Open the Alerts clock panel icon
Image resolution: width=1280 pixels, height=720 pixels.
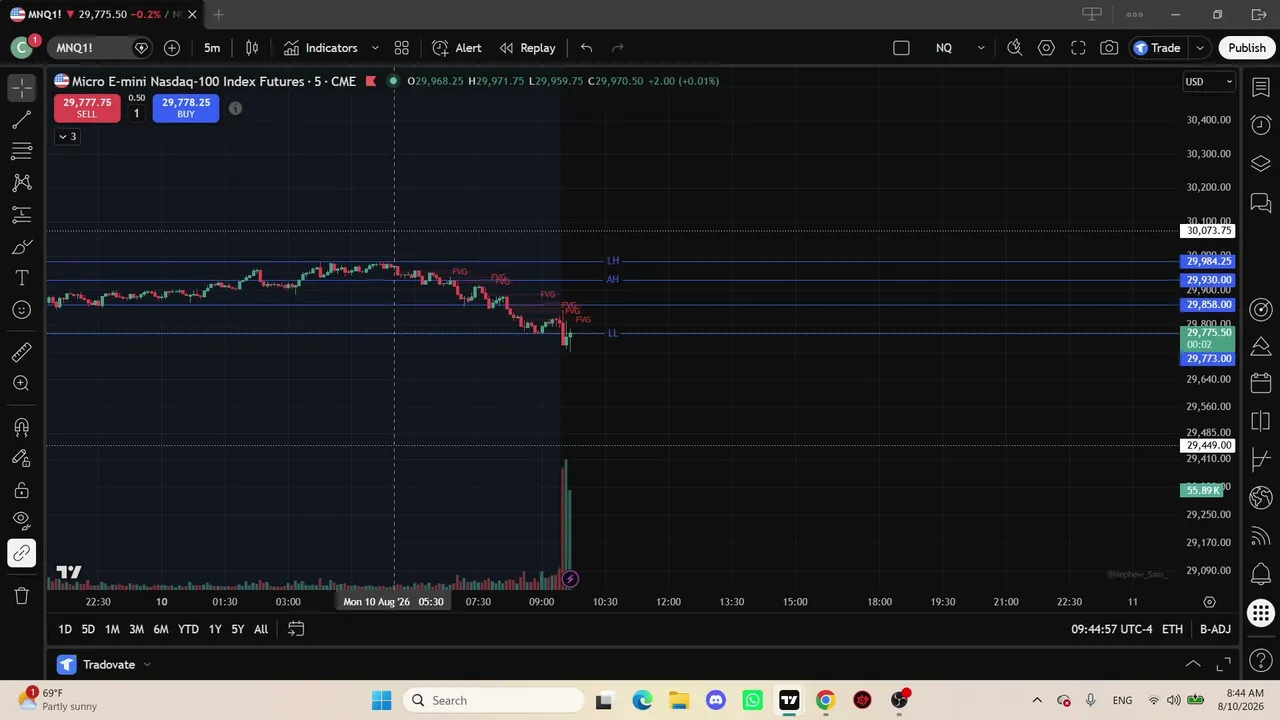click(x=1261, y=126)
